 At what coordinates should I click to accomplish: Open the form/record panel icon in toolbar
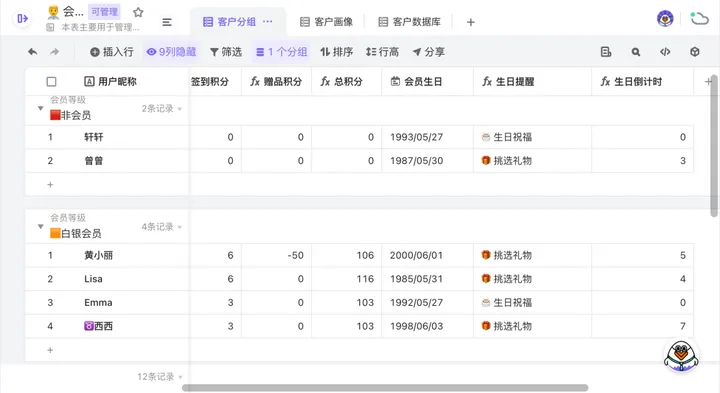point(606,52)
